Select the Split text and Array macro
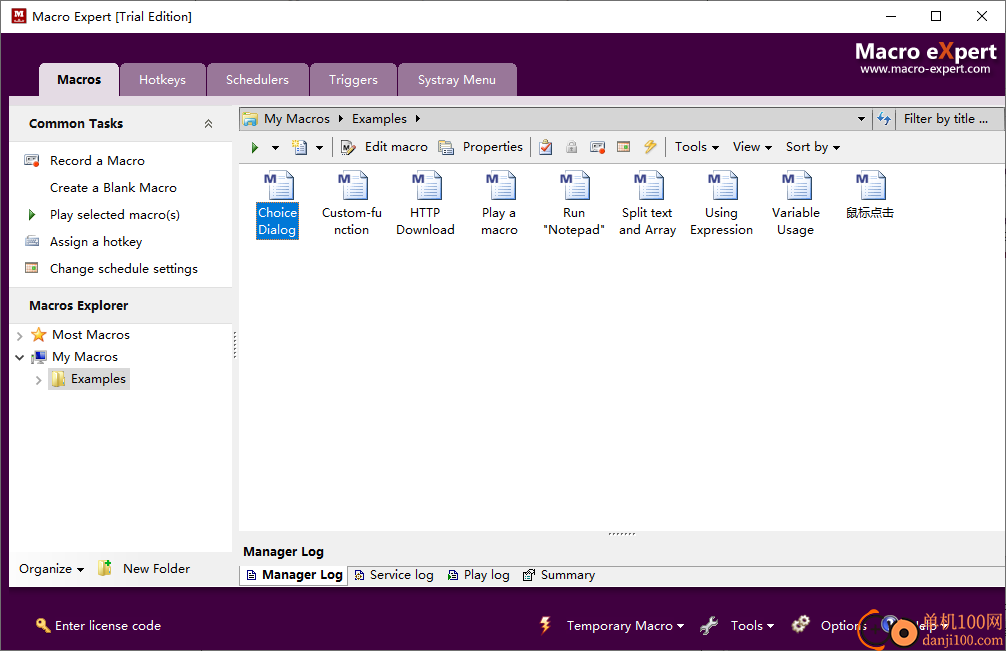This screenshot has height=651, width=1006. click(647, 205)
